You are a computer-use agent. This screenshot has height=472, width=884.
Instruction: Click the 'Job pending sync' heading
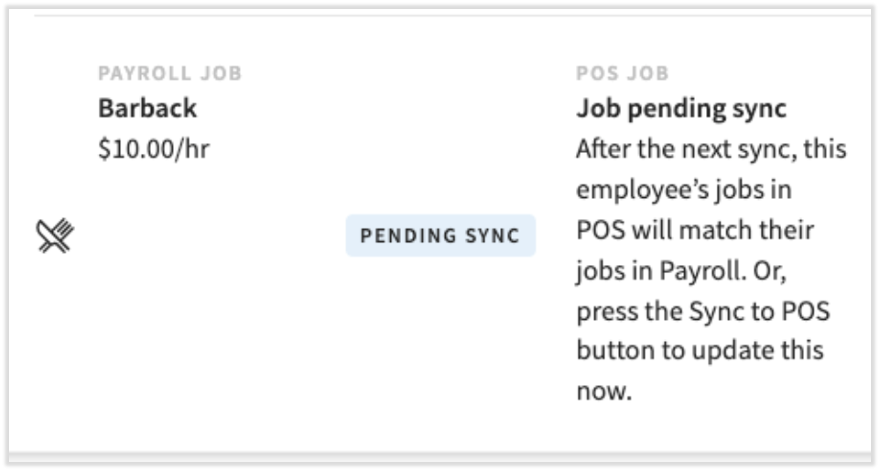[x=681, y=108]
